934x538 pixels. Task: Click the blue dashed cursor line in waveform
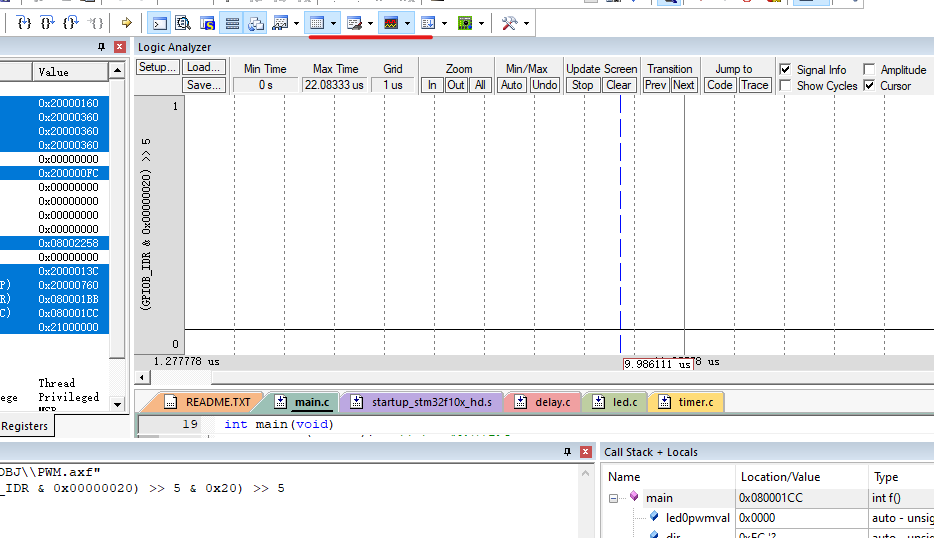click(620, 223)
